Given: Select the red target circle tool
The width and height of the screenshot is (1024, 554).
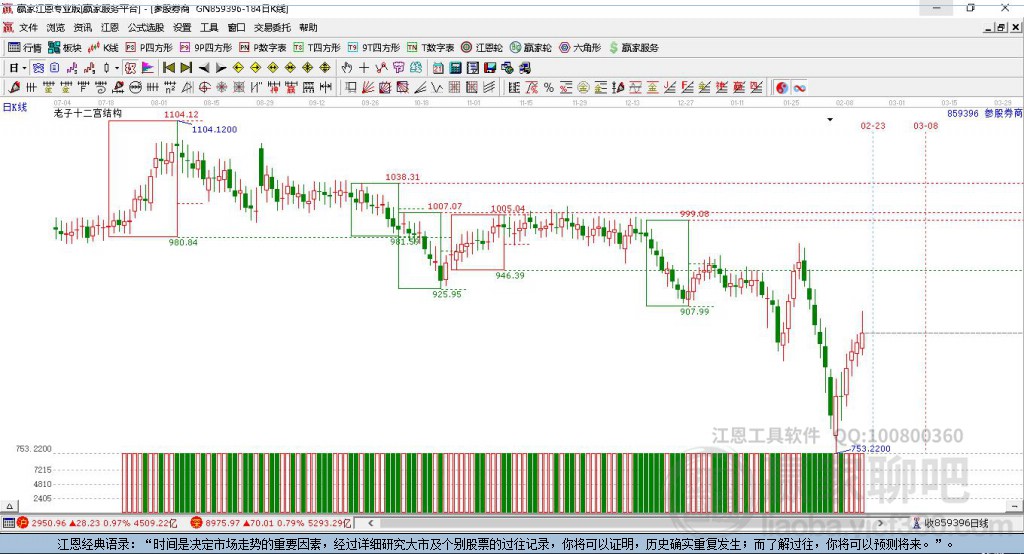Looking at the screenshot, I should point(204,88).
